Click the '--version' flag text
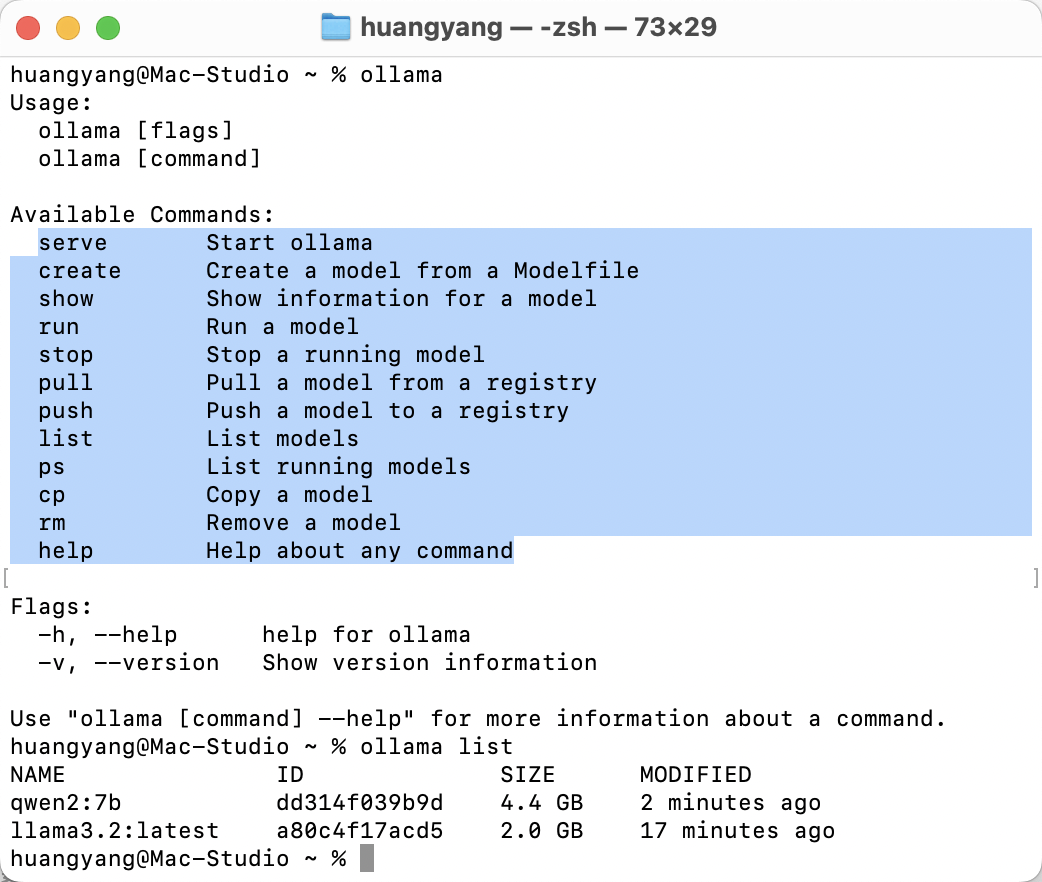This screenshot has height=882, width=1042. pyautogui.click(x=157, y=663)
